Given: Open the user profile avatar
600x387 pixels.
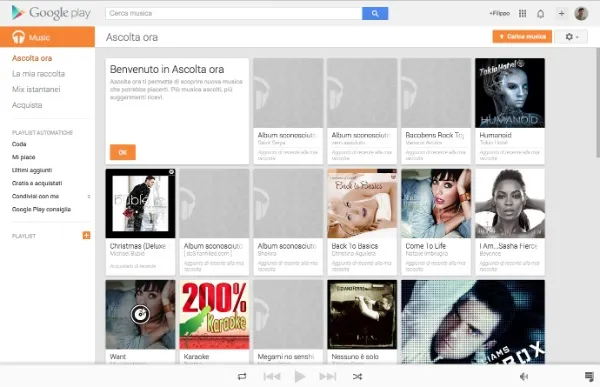Looking at the screenshot, I should [581, 13].
